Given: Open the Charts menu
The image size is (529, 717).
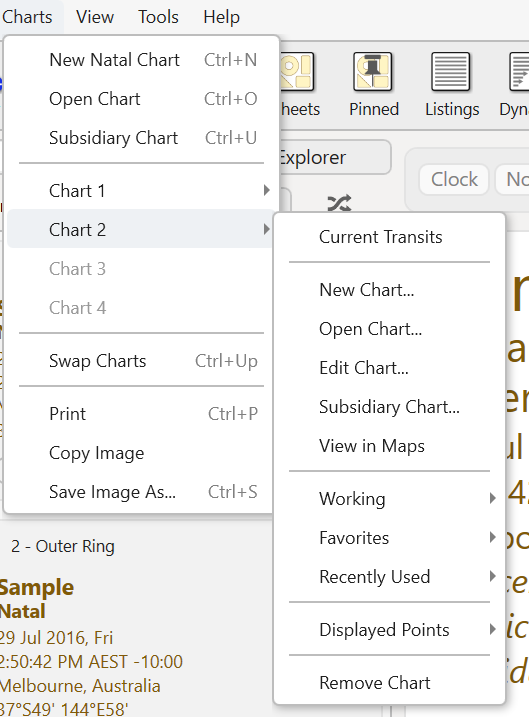Looking at the screenshot, I should pos(27,17).
